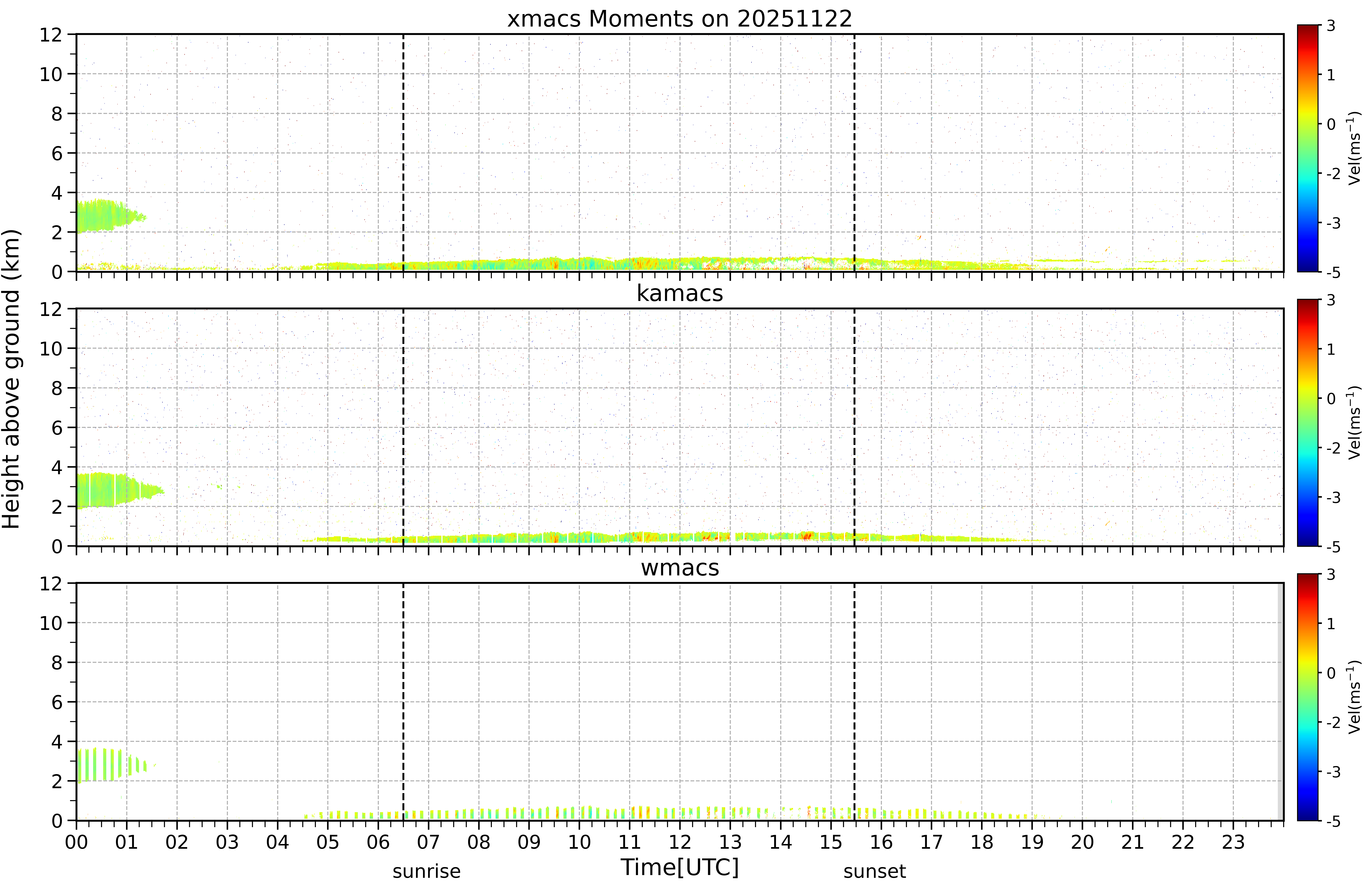Click the '21' time tick label
Image resolution: width=1372 pixels, height=891 pixels.
[x=1133, y=843]
